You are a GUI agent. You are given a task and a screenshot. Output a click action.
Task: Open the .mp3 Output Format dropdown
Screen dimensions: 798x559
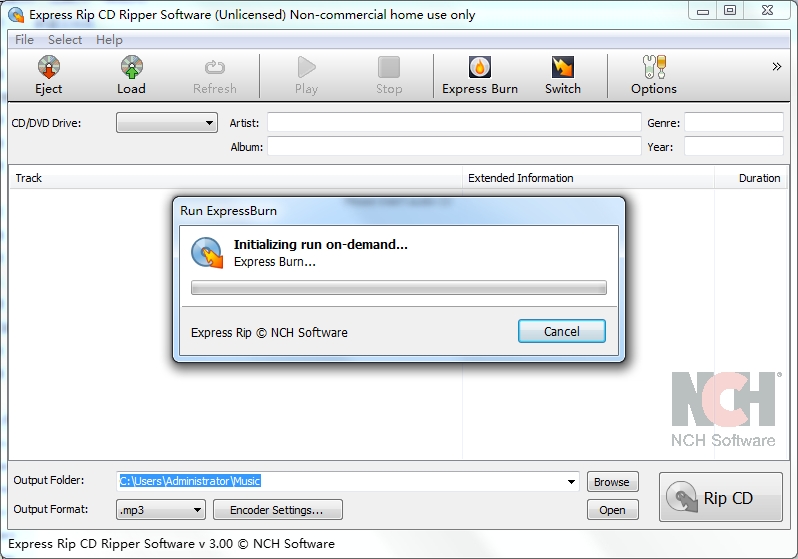click(x=160, y=510)
